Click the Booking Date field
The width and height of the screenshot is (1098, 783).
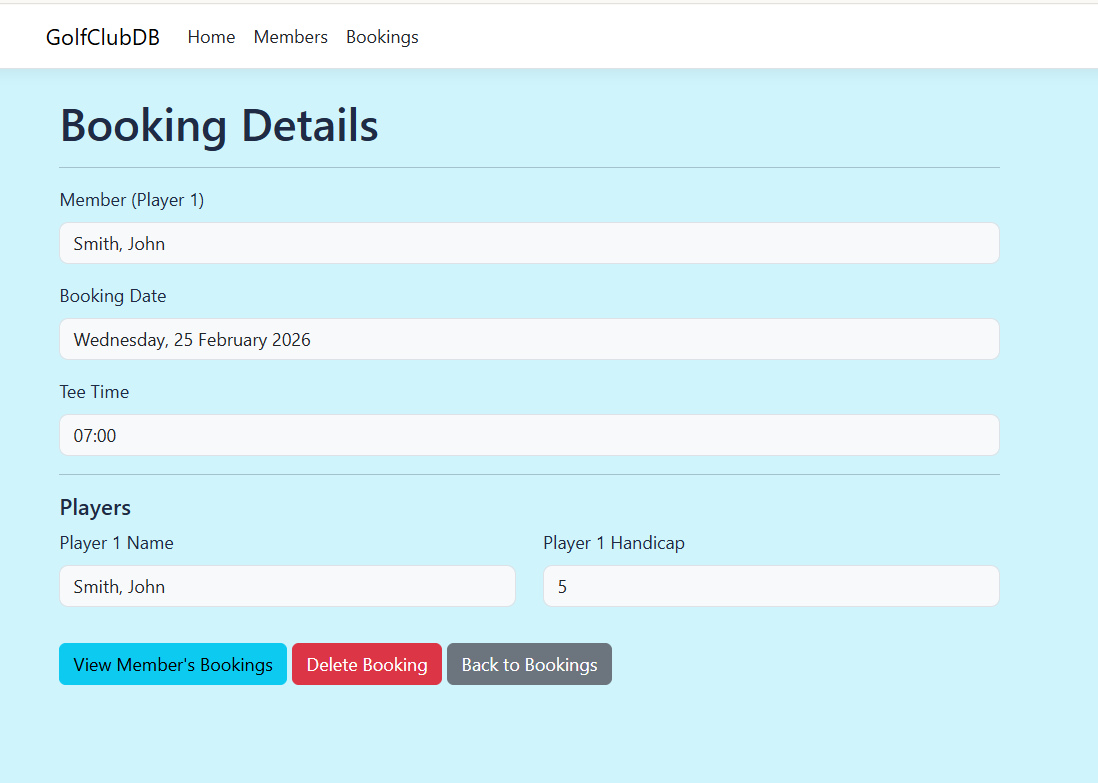tap(529, 339)
